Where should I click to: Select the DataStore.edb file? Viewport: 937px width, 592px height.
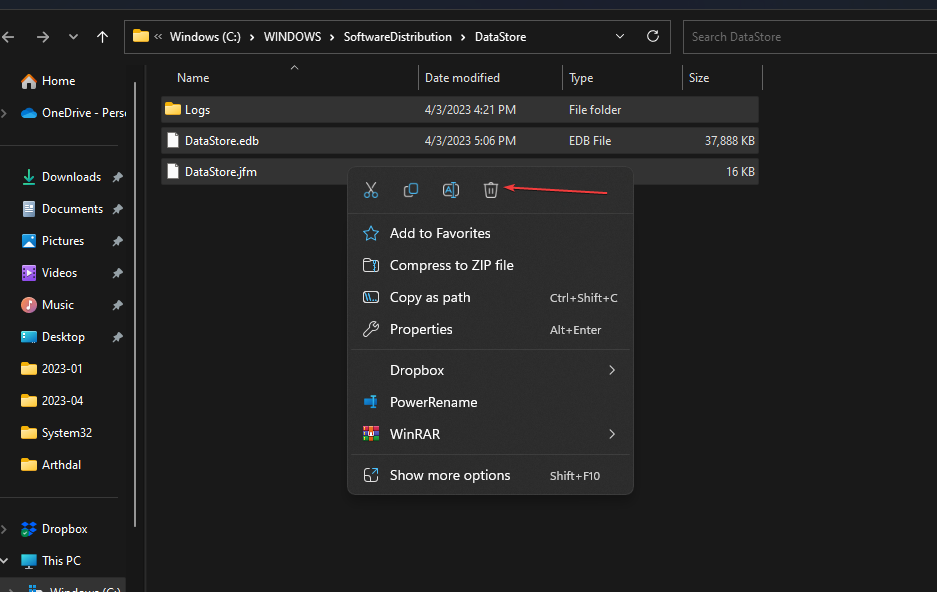click(x=222, y=141)
